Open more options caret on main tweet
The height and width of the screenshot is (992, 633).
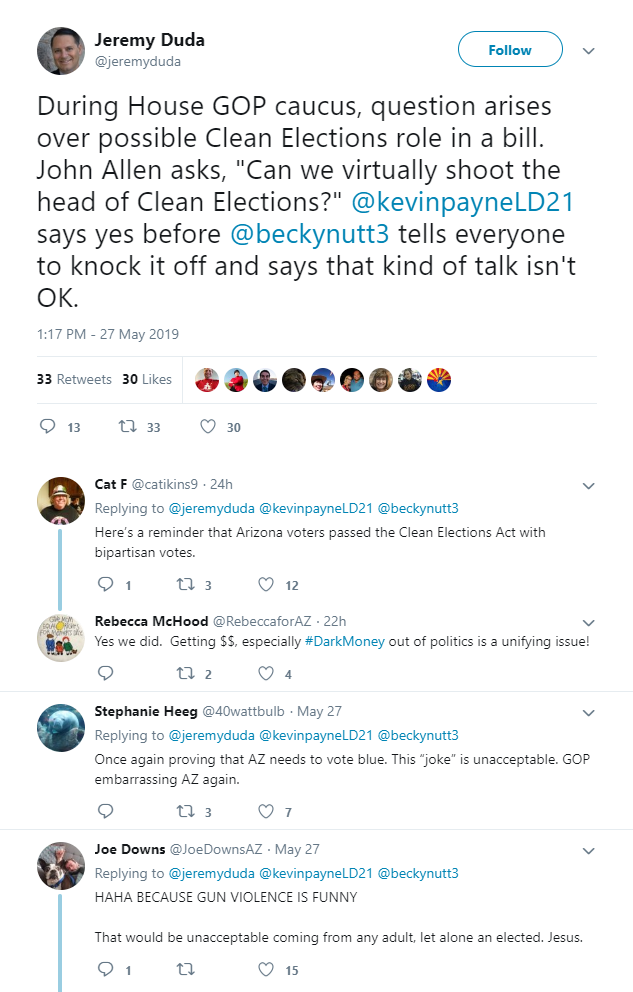[x=589, y=50]
